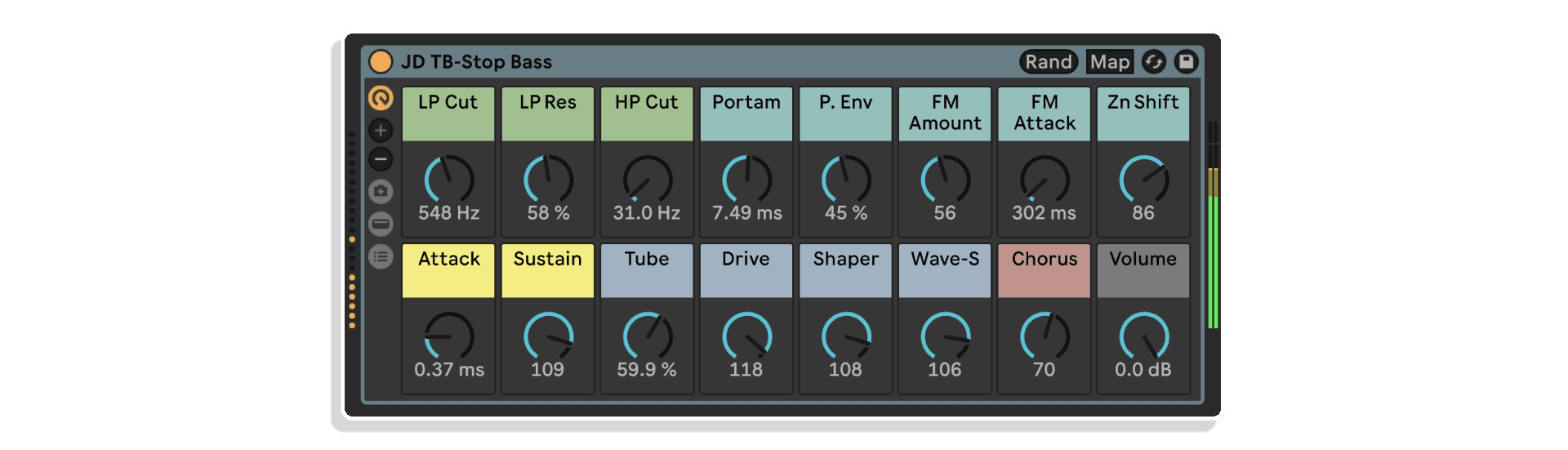Click the Sustain macro knob
The height and width of the screenshot is (450, 1568).
tap(548, 336)
